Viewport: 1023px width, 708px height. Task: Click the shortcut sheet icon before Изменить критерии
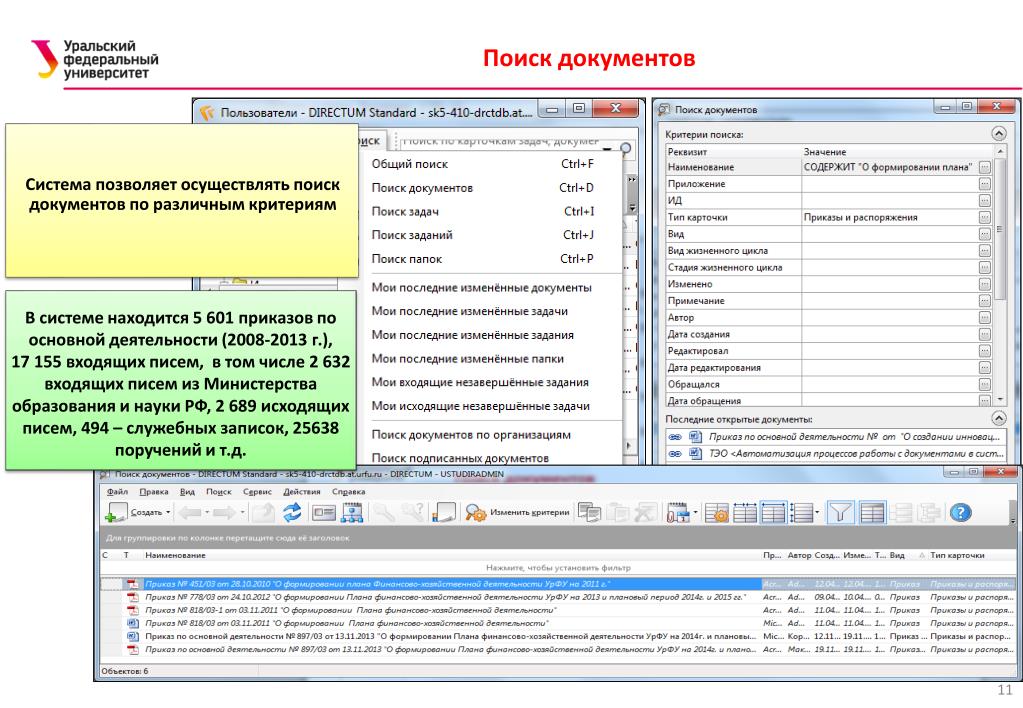(x=444, y=513)
